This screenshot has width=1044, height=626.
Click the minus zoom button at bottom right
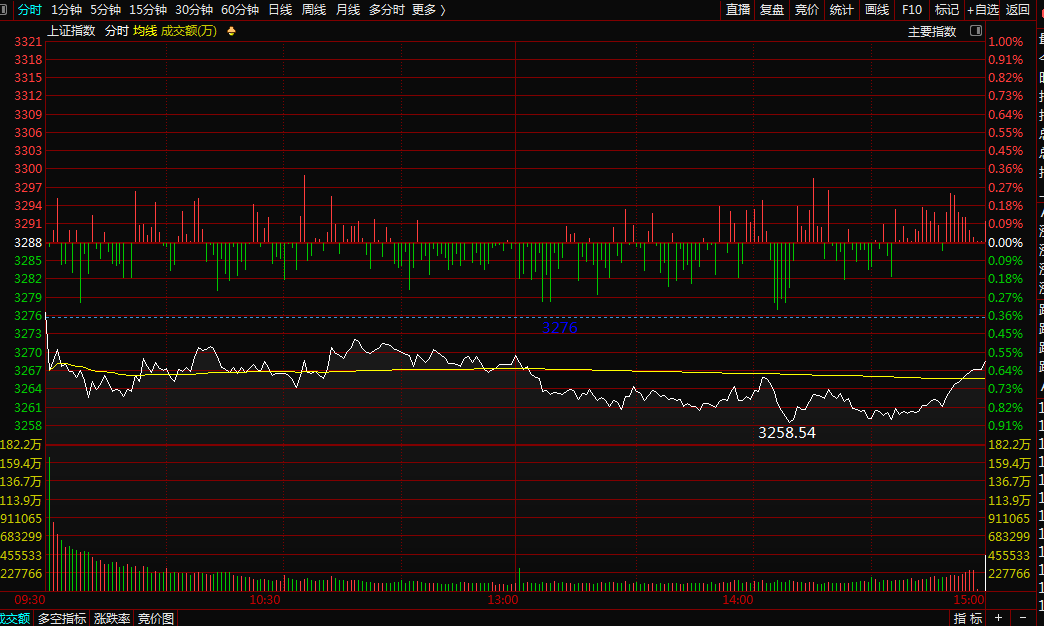click(1024, 618)
